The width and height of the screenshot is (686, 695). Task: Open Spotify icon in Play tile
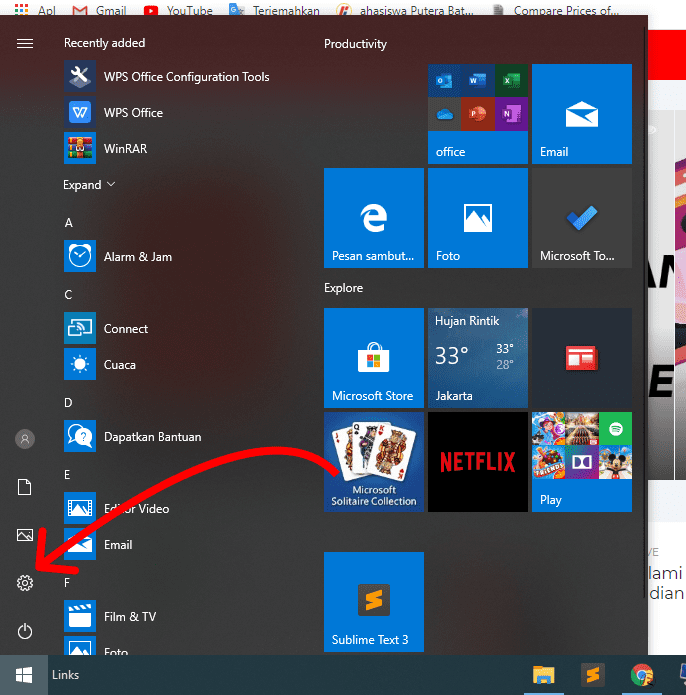pyautogui.click(x=616, y=429)
